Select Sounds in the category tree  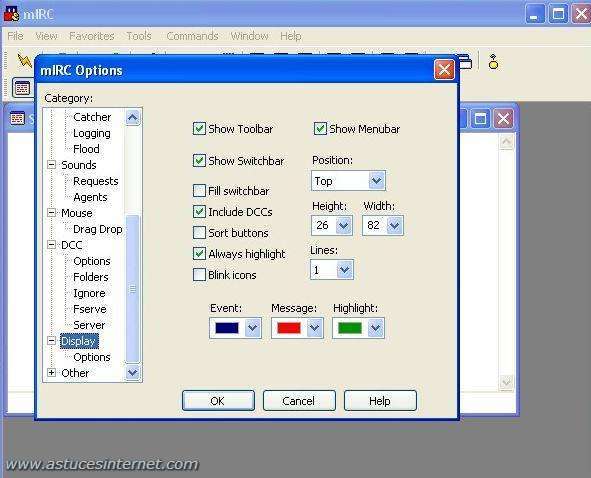[79, 165]
